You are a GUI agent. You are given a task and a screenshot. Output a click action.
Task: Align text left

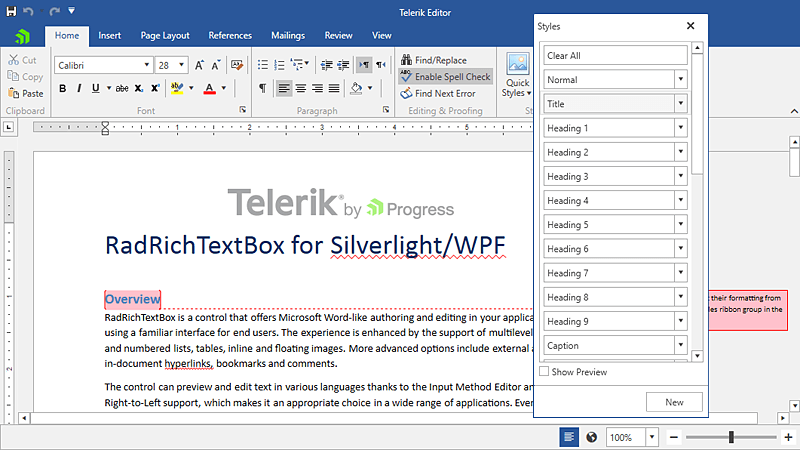284,89
